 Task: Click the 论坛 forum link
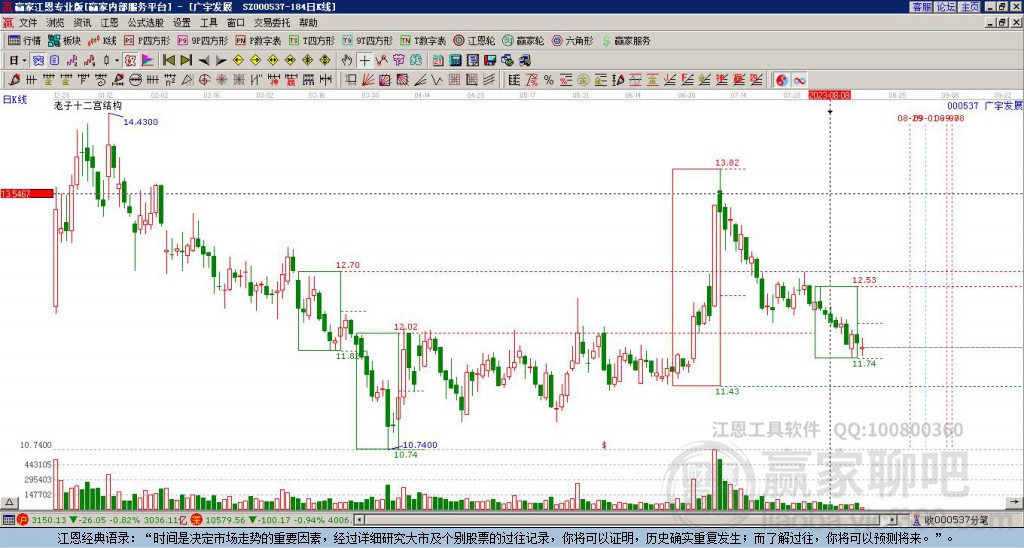(945, 7)
